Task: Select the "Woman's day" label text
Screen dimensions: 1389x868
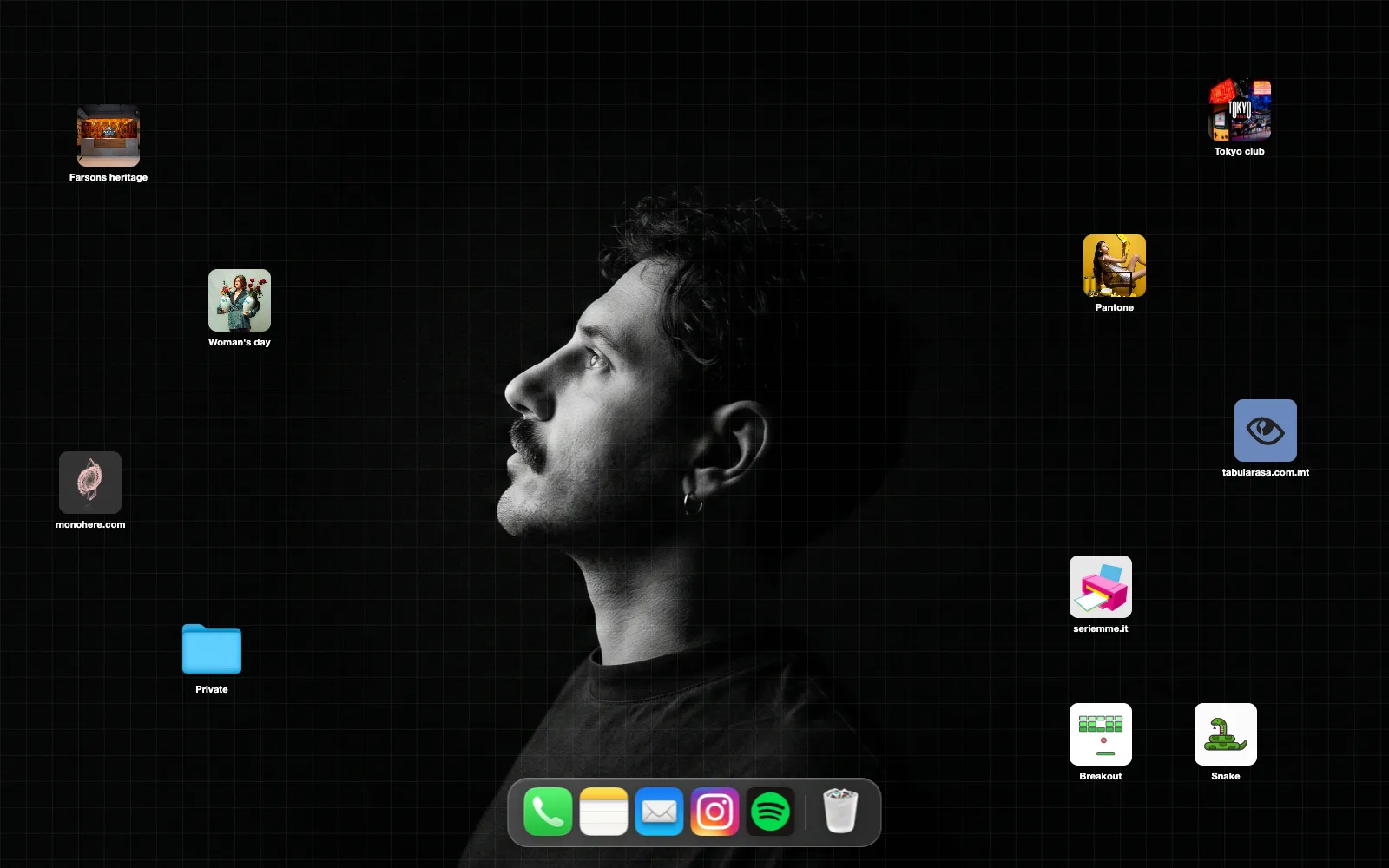Action: (x=240, y=342)
